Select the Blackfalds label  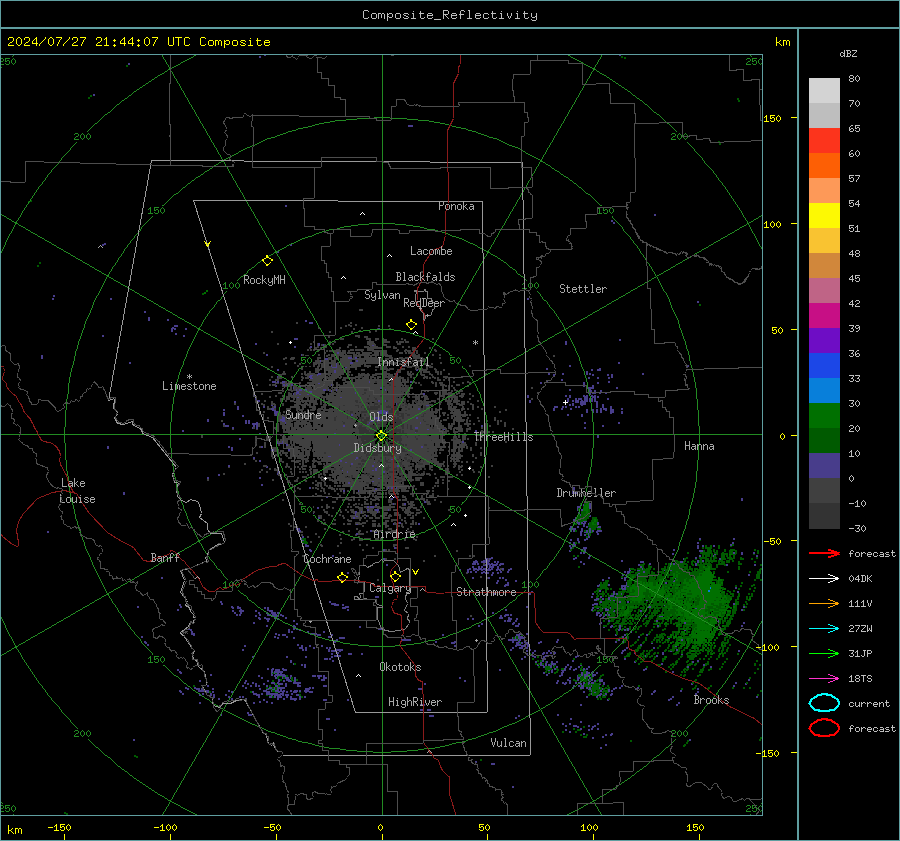point(425,277)
